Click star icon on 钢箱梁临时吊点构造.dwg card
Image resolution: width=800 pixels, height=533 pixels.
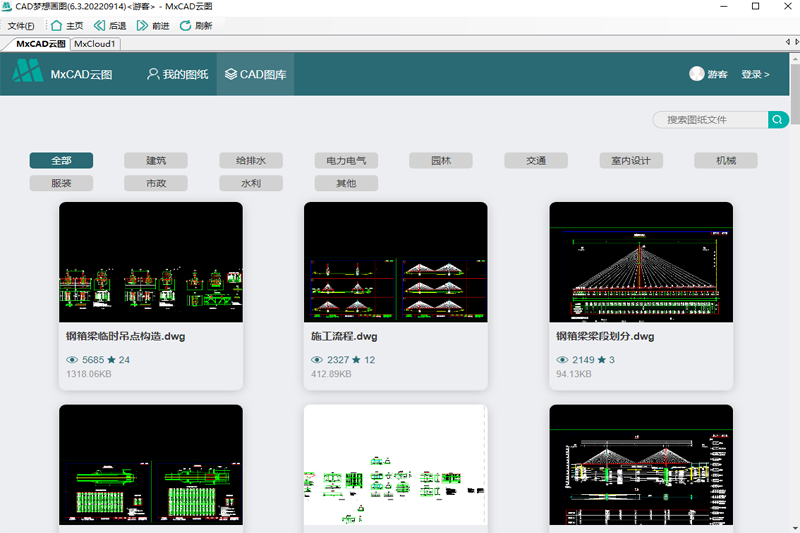[111, 360]
